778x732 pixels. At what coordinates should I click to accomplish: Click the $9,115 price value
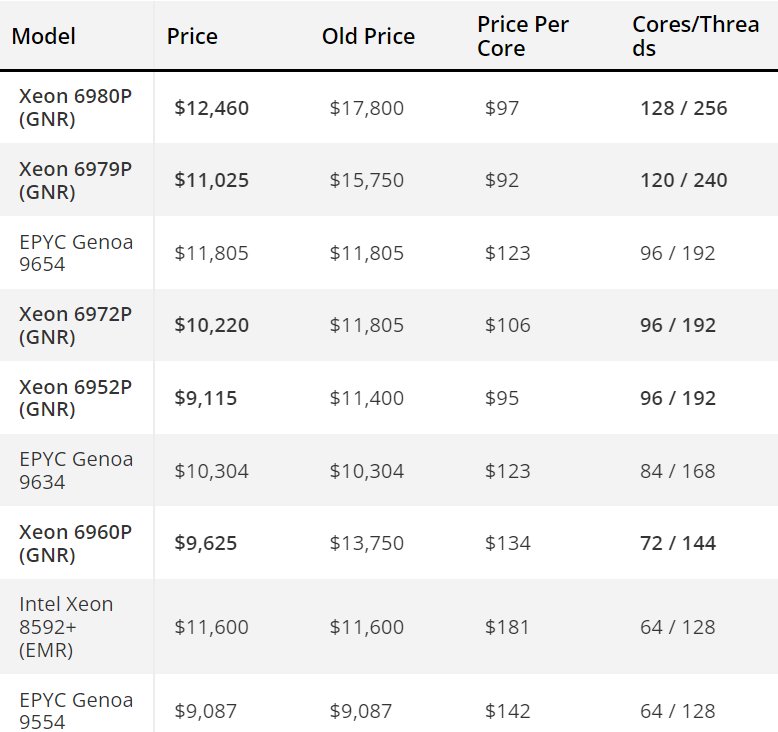(205, 398)
